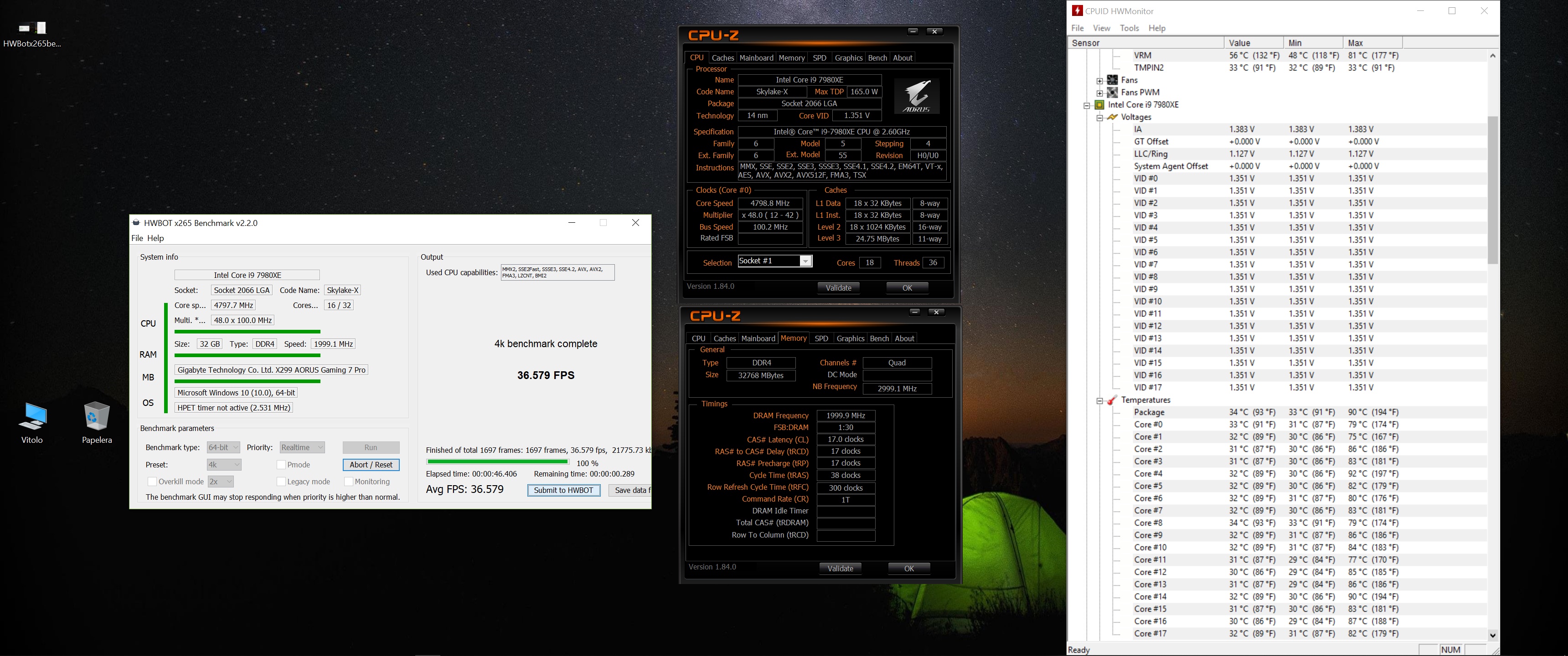The width and height of the screenshot is (1568, 656).
Task: Click OK in lower CPU-Z Memory window
Action: 909,569
